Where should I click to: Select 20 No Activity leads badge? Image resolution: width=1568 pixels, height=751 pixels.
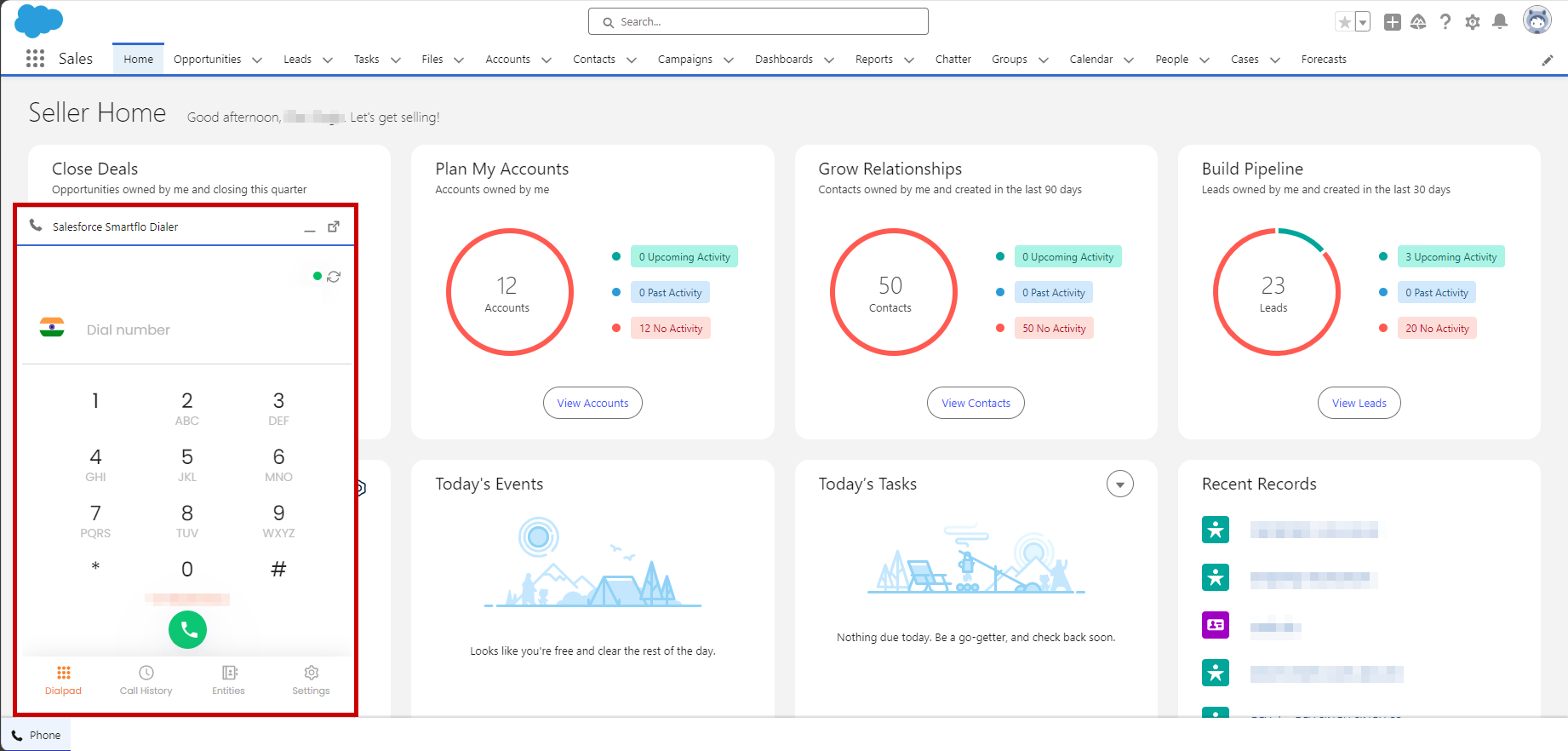(x=1437, y=328)
